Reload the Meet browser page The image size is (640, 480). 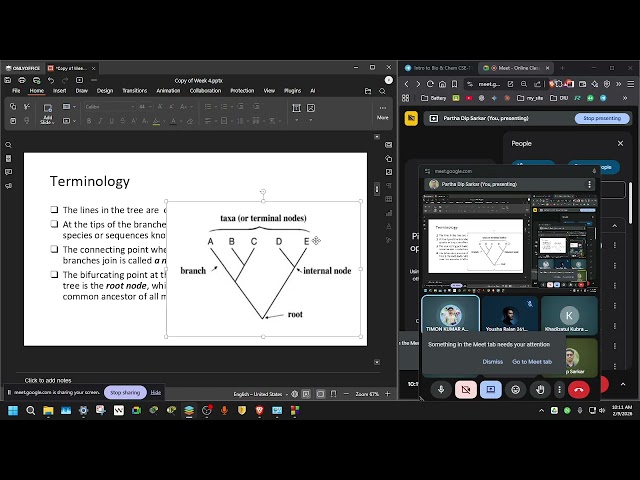(430, 84)
